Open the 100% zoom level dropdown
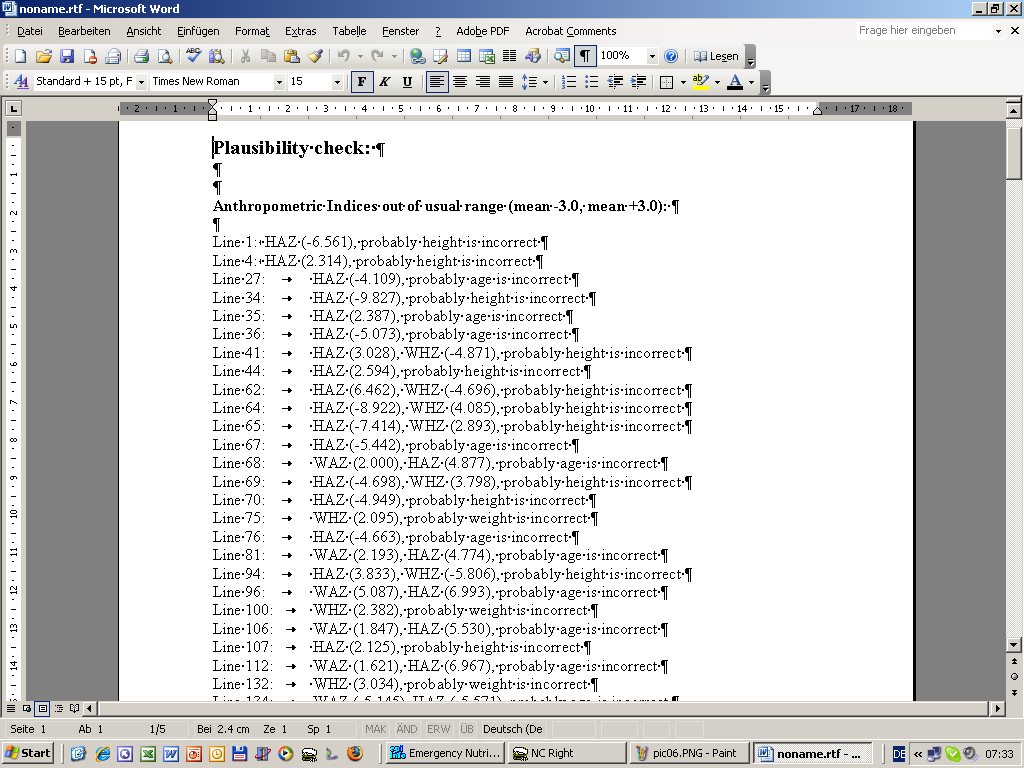The width and height of the screenshot is (1024, 768). [x=652, y=57]
